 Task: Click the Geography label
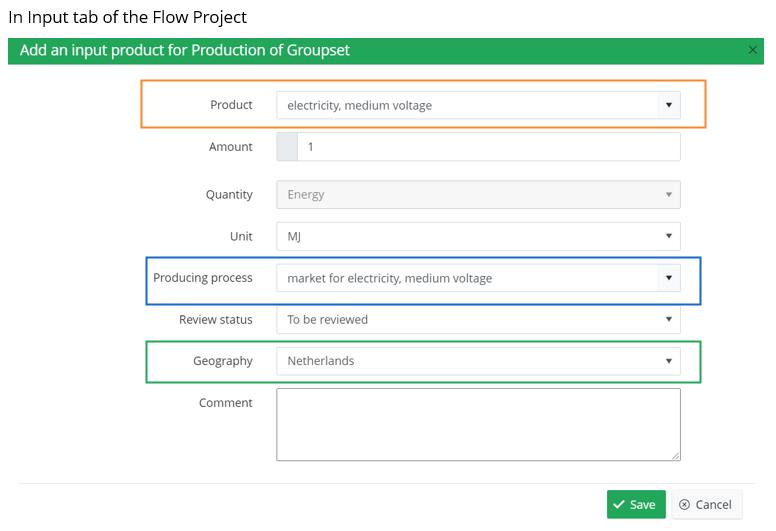(x=223, y=361)
